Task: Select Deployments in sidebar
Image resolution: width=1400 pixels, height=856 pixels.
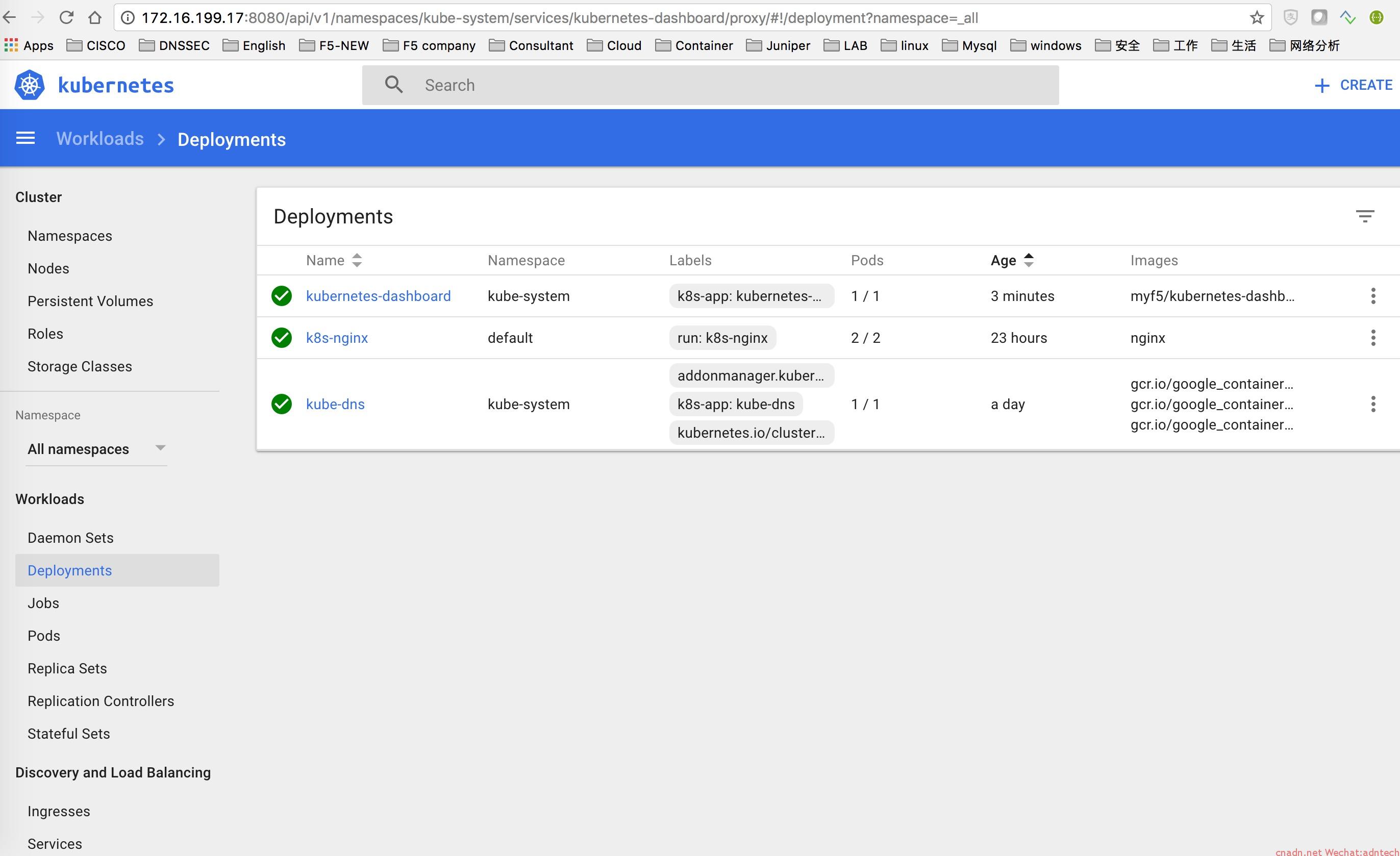Action: pyautogui.click(x=117, y=570)
